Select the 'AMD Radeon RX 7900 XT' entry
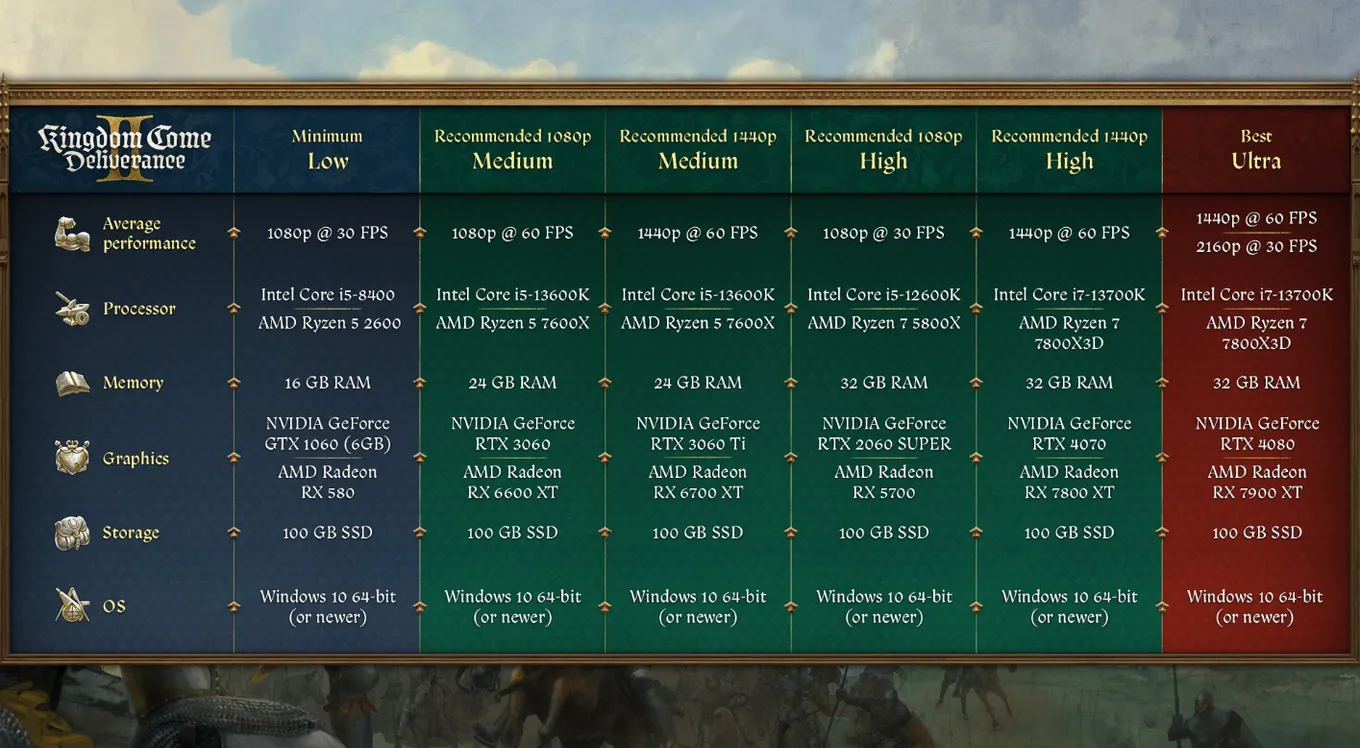This screenshot has height=748, width=1360. tap(1256, 482)
